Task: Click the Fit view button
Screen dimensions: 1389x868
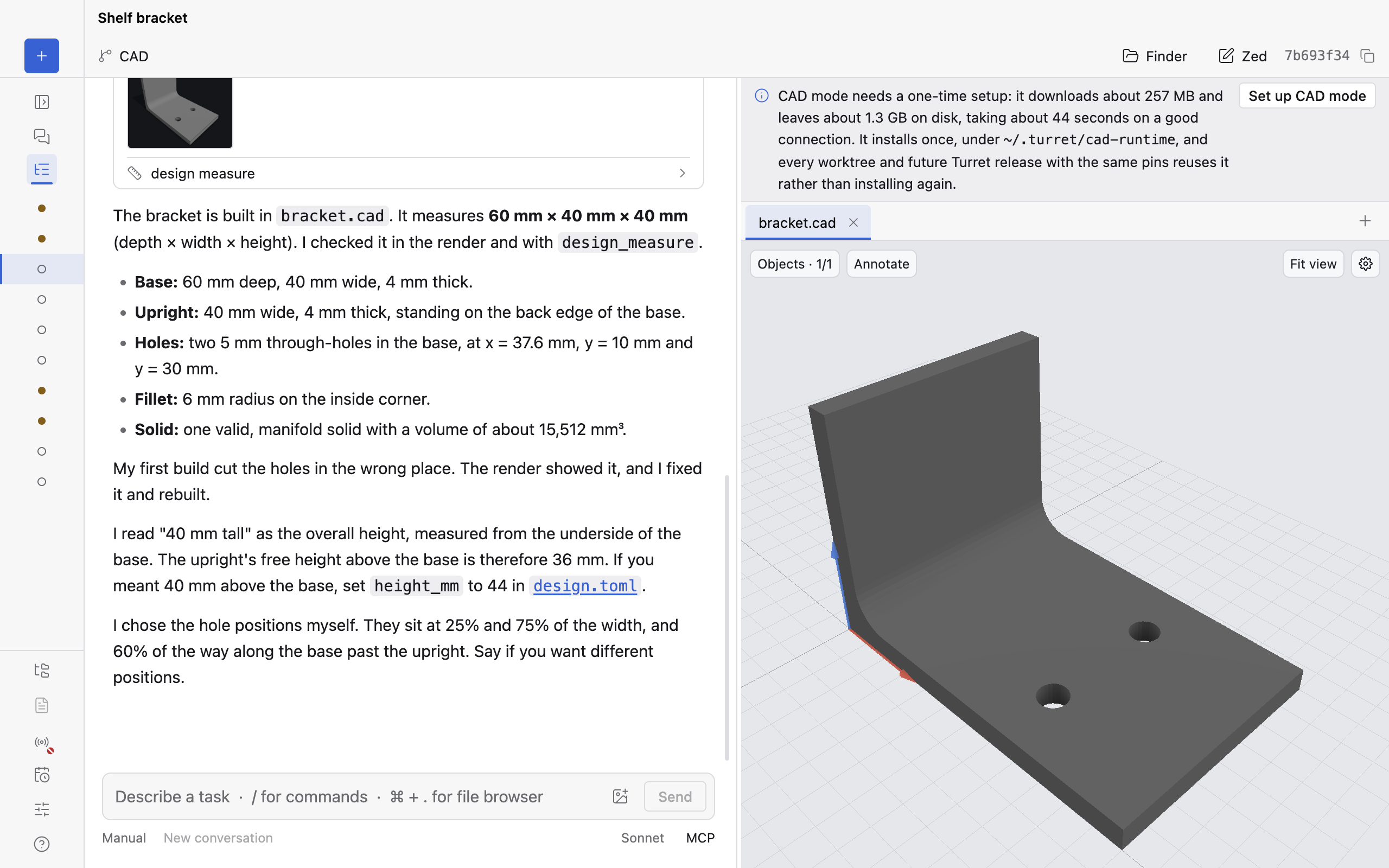Action: click(1312, 264)
